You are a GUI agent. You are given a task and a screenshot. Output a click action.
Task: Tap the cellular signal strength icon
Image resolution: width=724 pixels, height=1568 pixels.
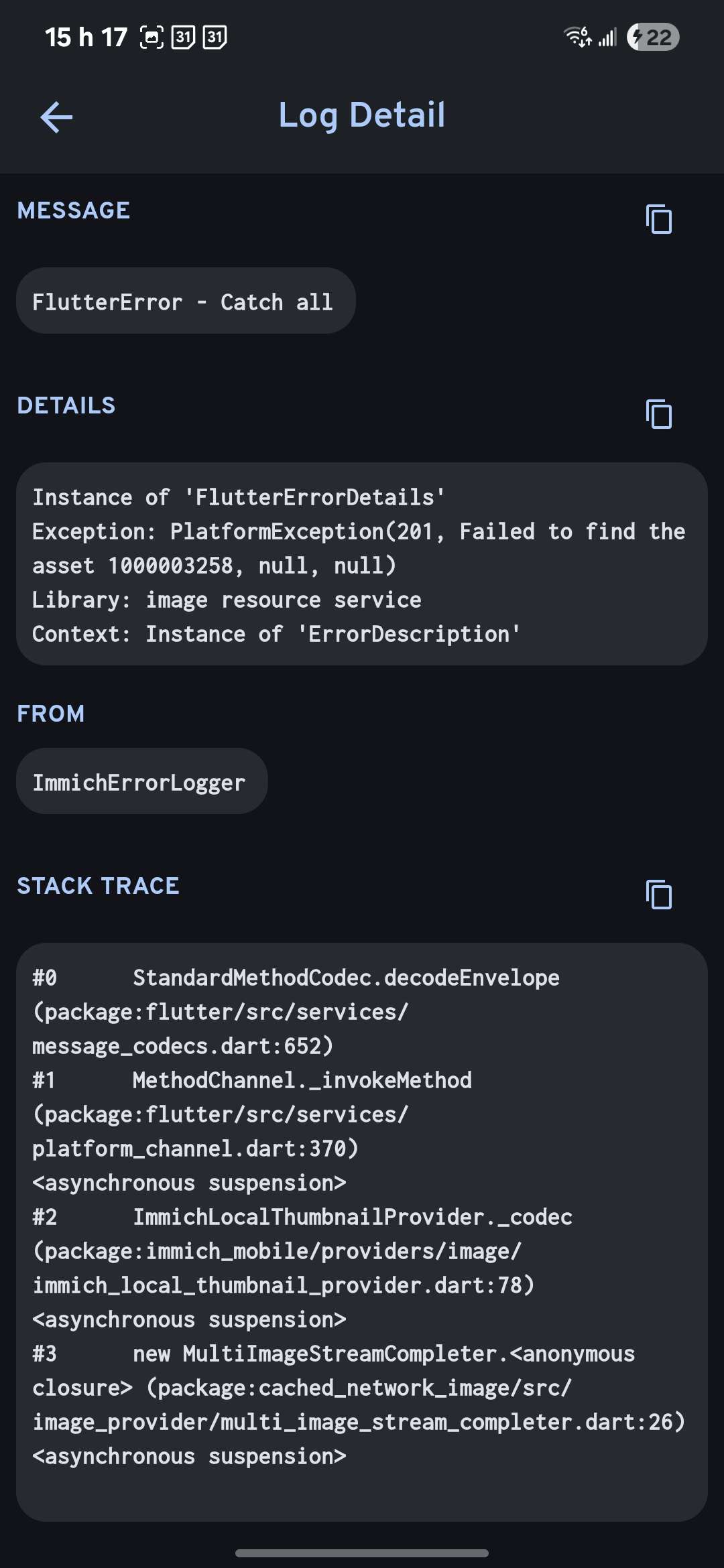pos(607,38)
